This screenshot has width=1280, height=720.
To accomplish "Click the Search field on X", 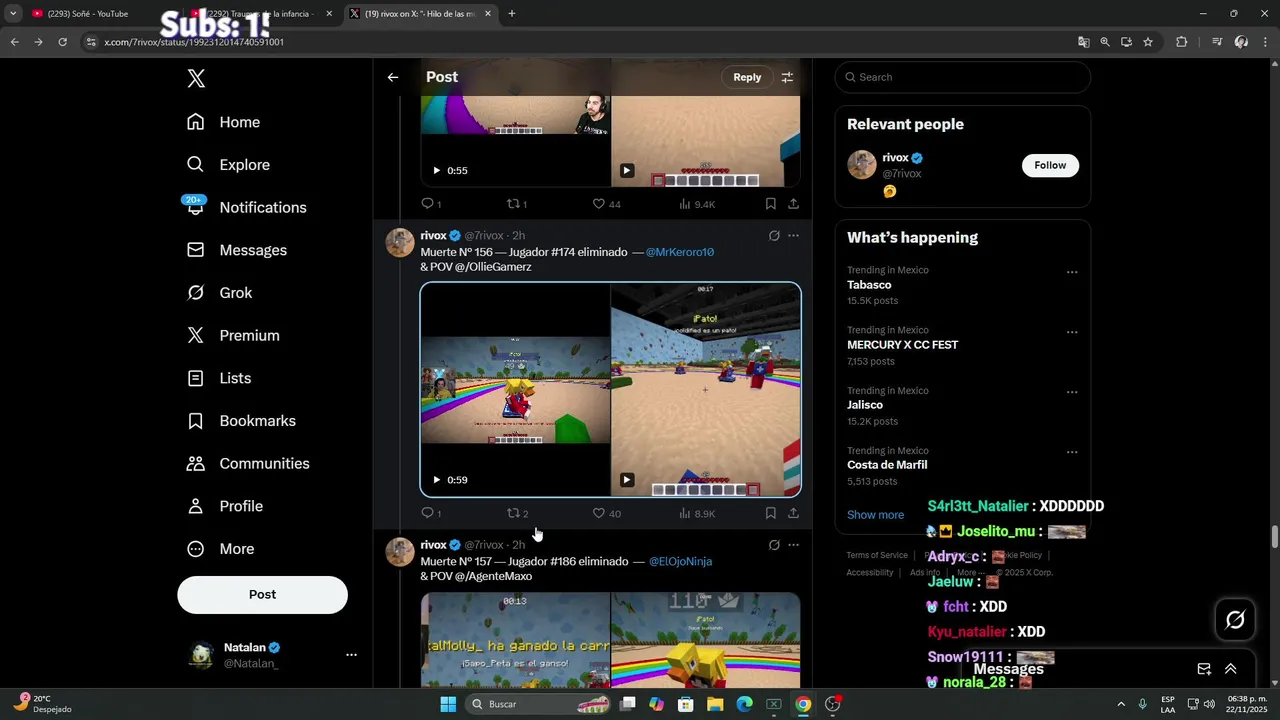I will coord(962,77).
